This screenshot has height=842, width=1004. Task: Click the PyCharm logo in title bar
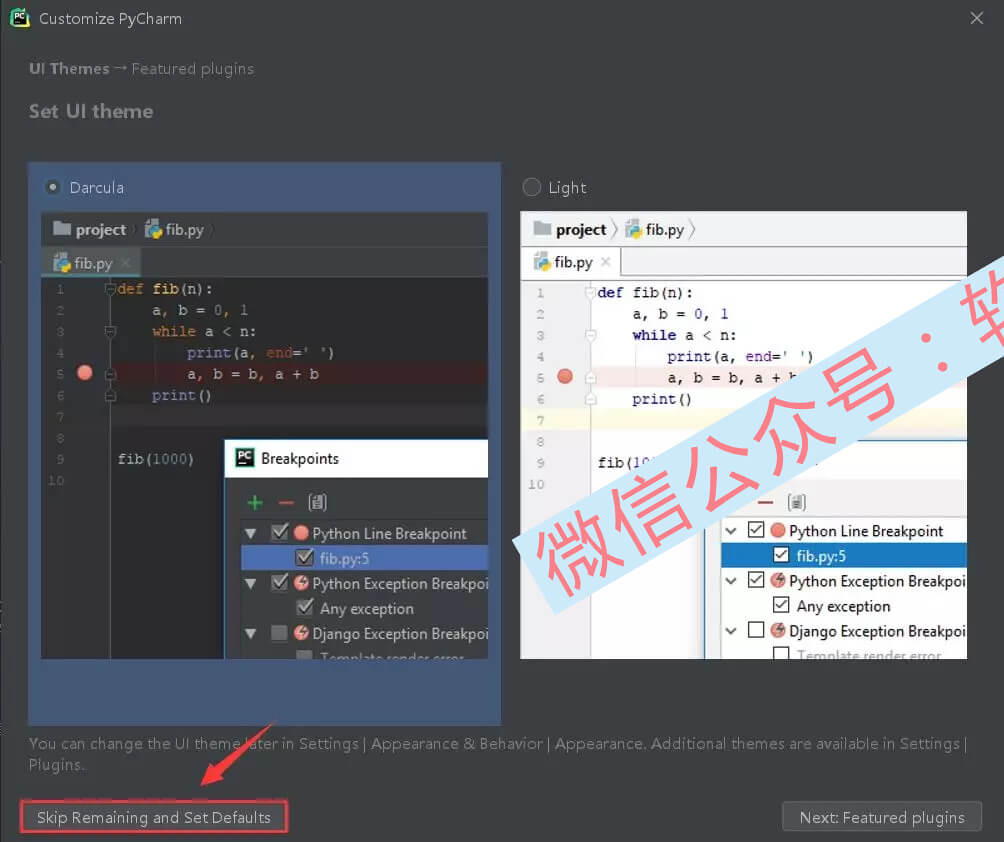(x=19, y=18)
